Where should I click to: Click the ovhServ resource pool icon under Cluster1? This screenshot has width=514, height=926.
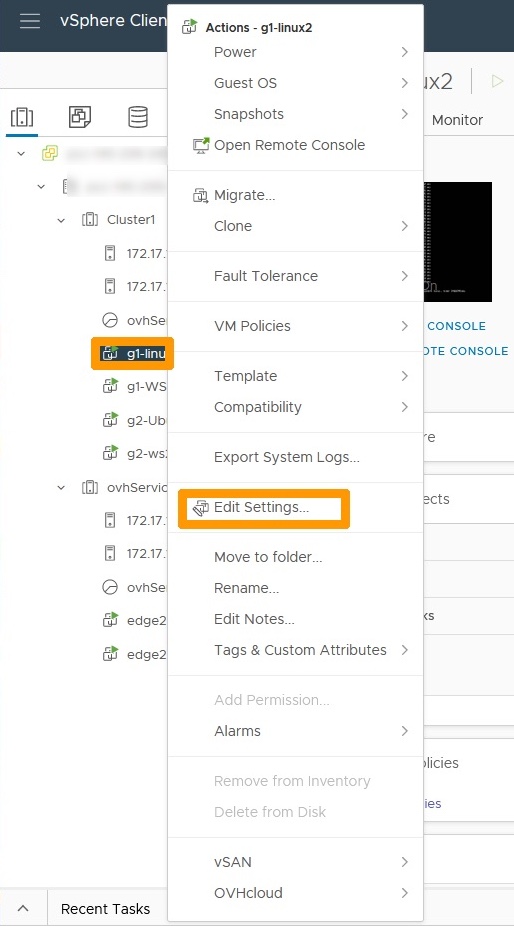(x=110, y=320)
